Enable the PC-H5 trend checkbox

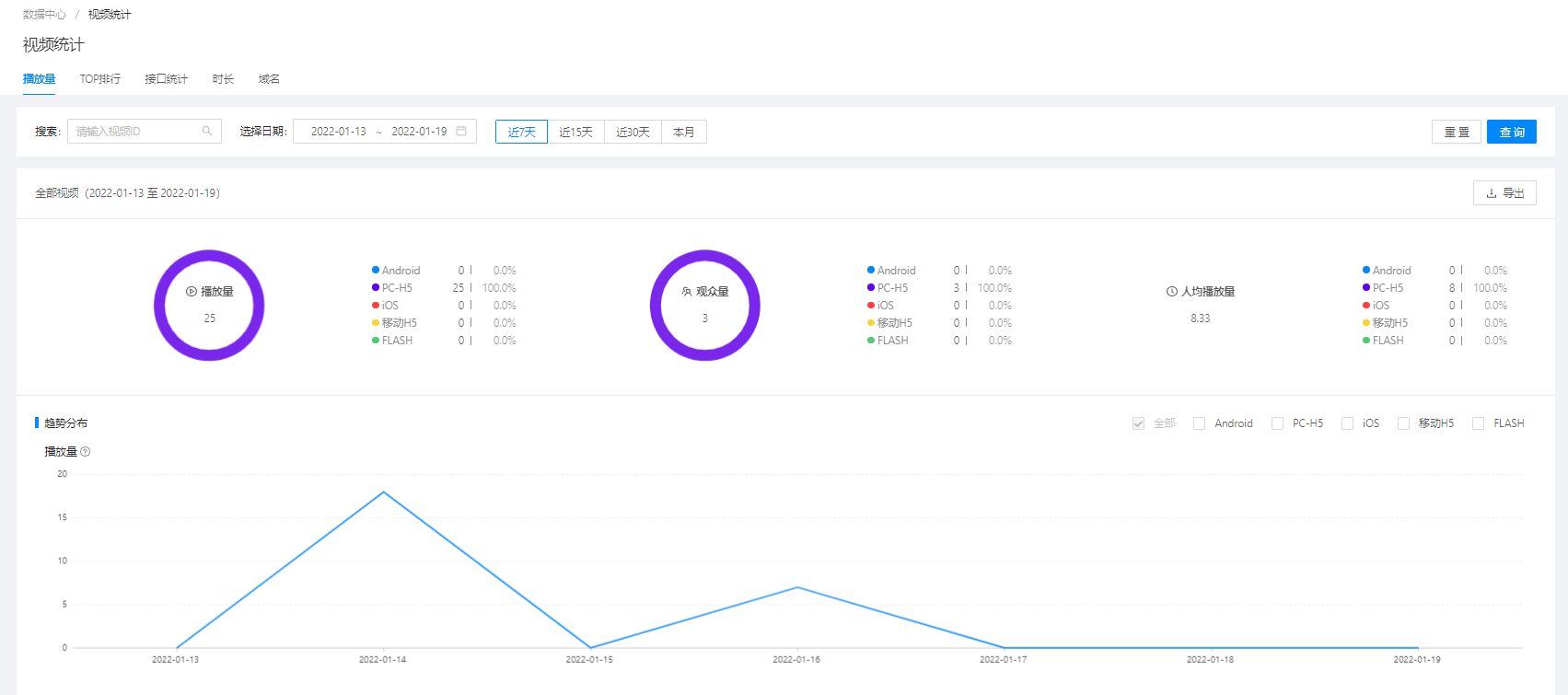point(1277,423)
